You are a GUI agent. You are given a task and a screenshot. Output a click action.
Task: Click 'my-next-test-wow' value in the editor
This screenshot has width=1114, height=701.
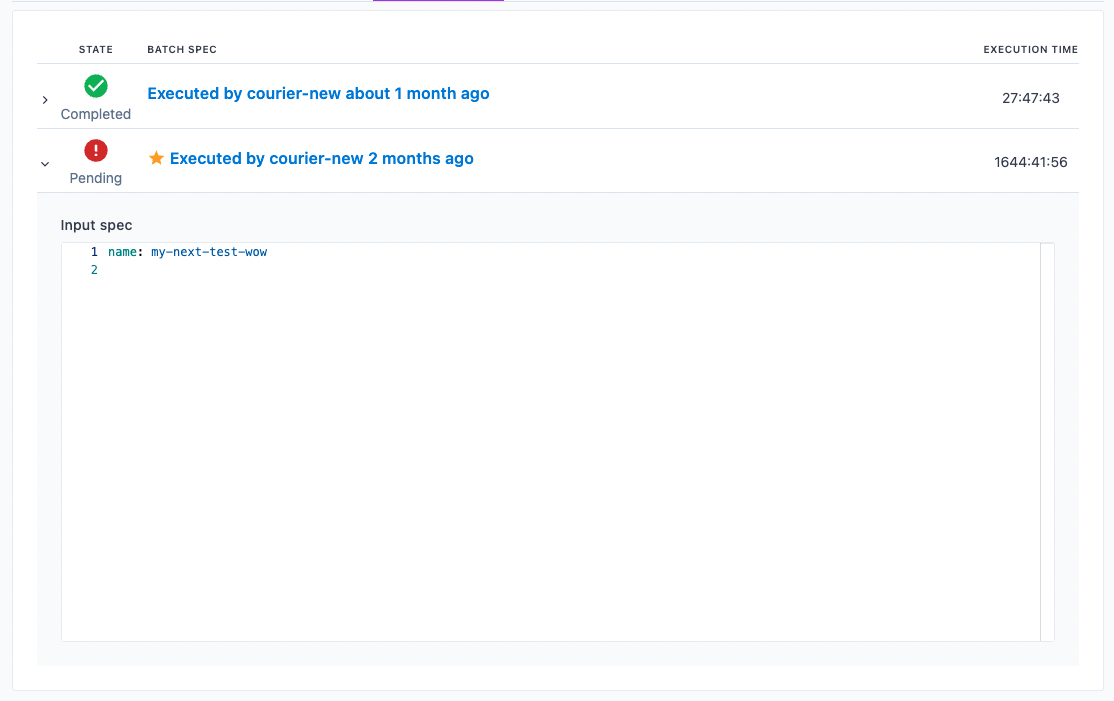pyautogui.click(x=209, y=252)
